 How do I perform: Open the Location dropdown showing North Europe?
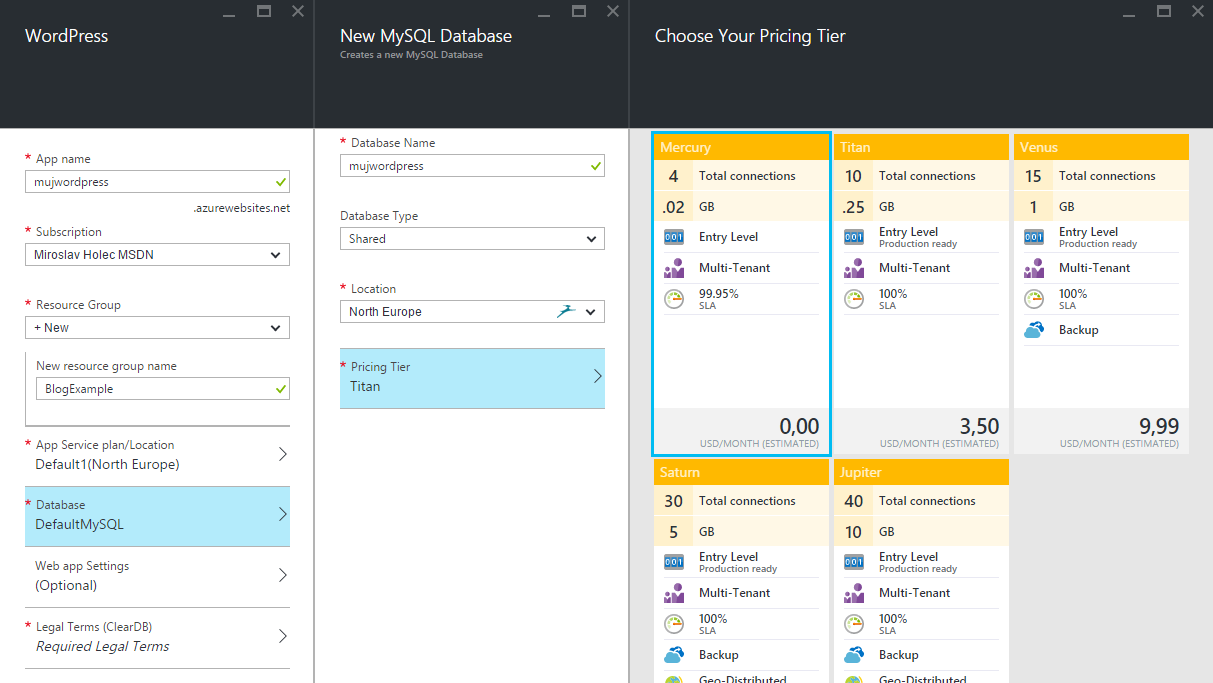[x=472, y=312]
